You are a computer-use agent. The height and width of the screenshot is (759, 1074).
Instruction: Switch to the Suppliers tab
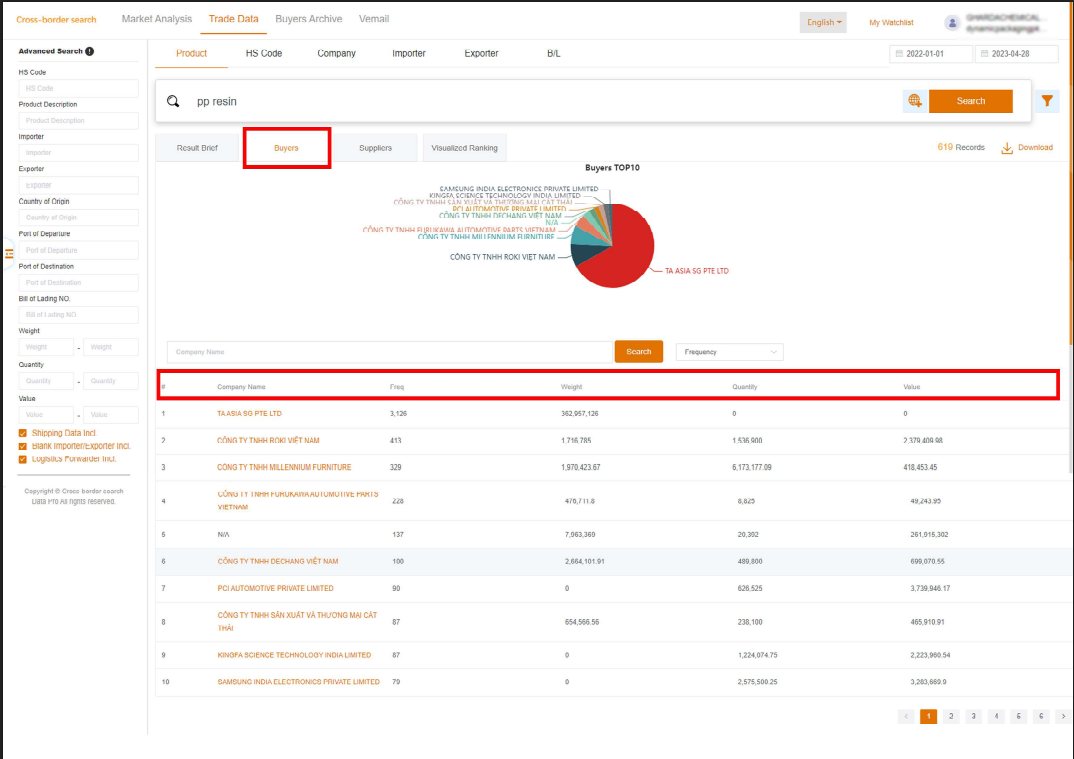(x=375, y=148)
